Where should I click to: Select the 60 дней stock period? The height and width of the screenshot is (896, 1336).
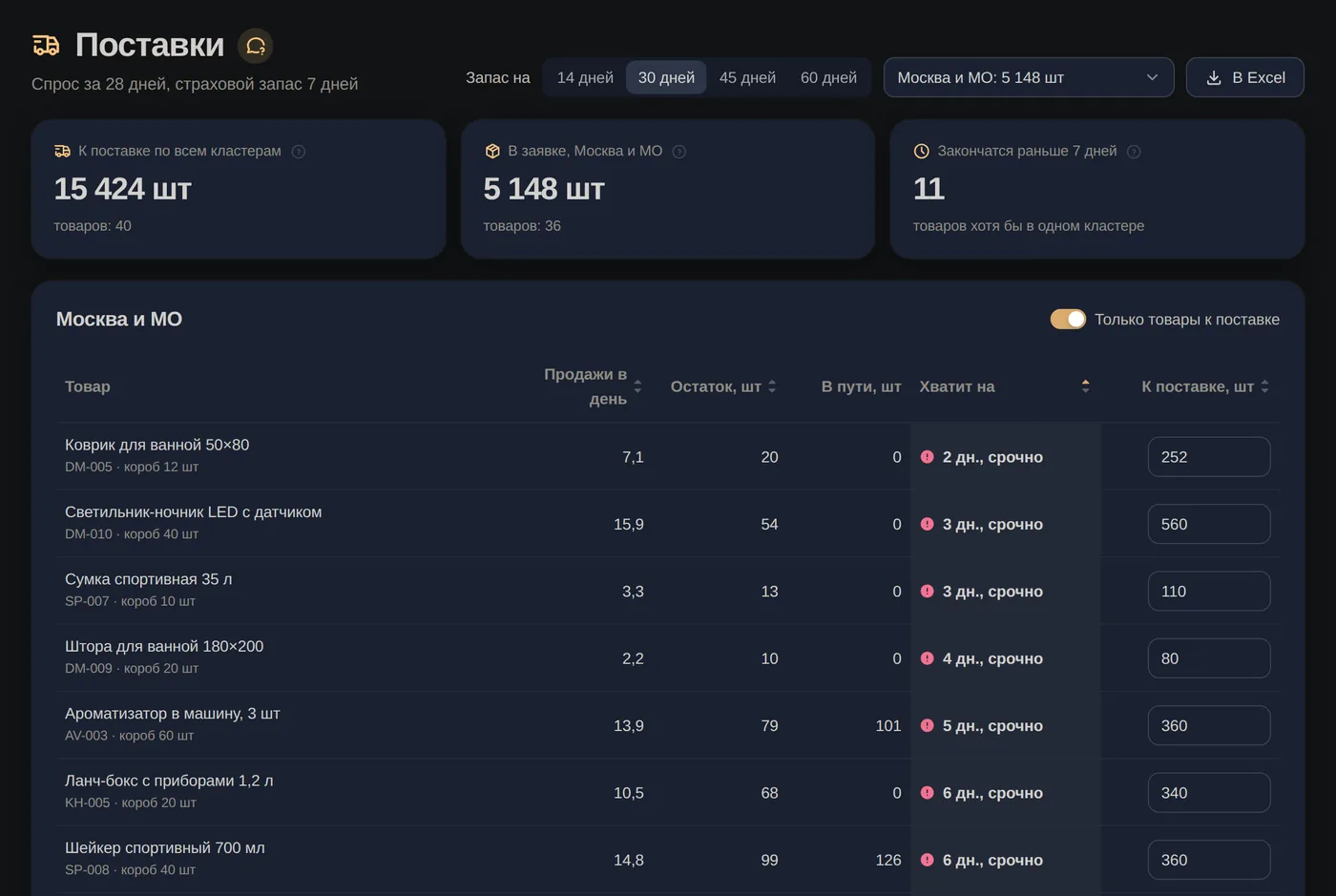coord(828,77)
